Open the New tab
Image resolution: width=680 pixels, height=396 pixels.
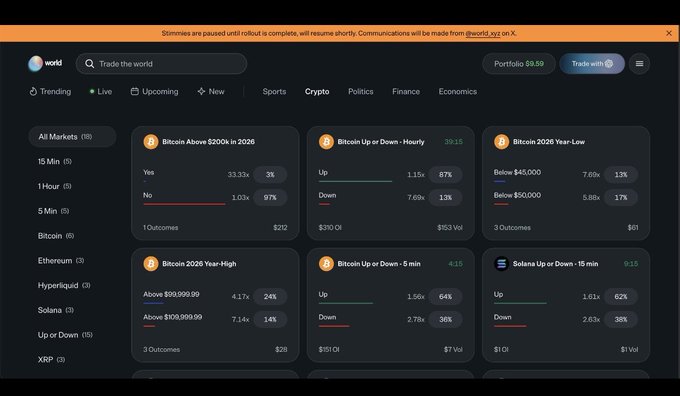pyautogui.click(x=211, y=92)
